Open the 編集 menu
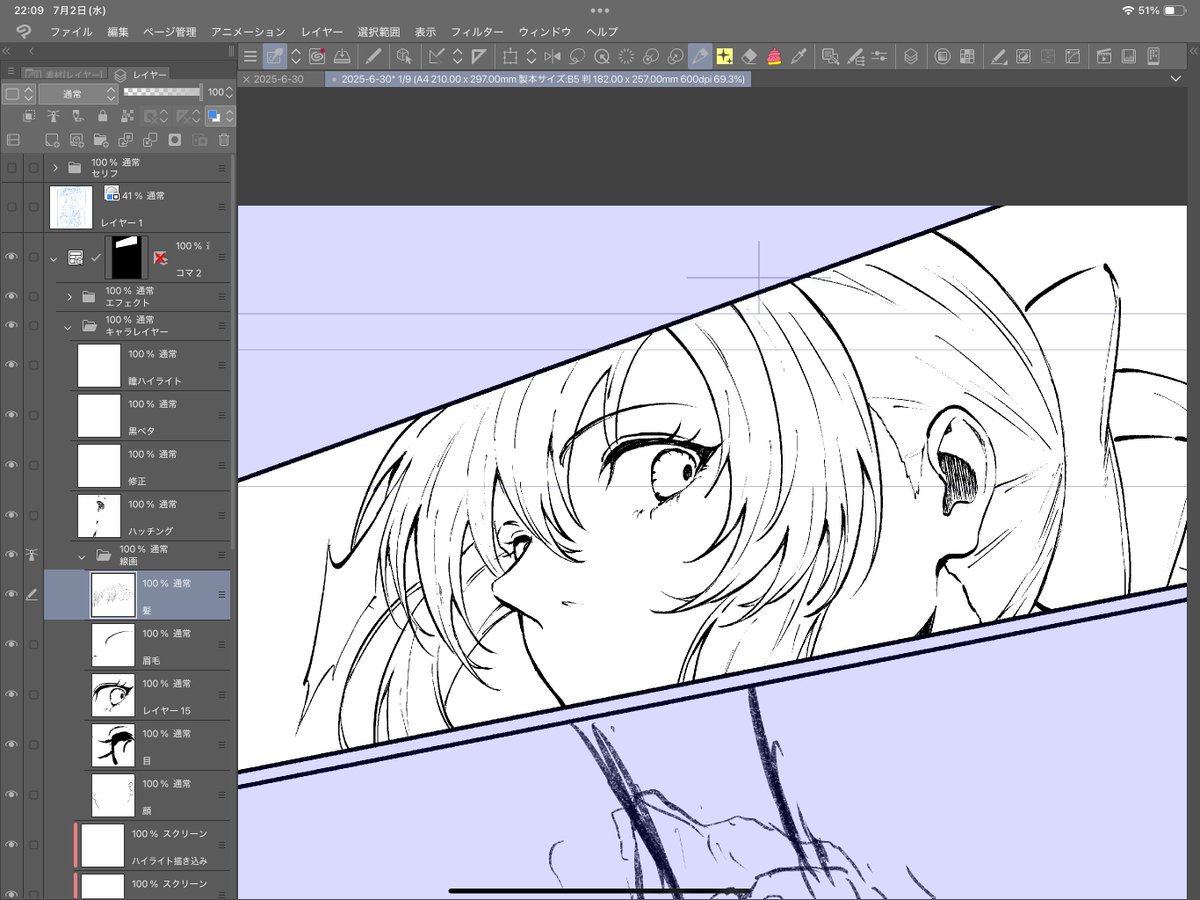 [118, 32]
